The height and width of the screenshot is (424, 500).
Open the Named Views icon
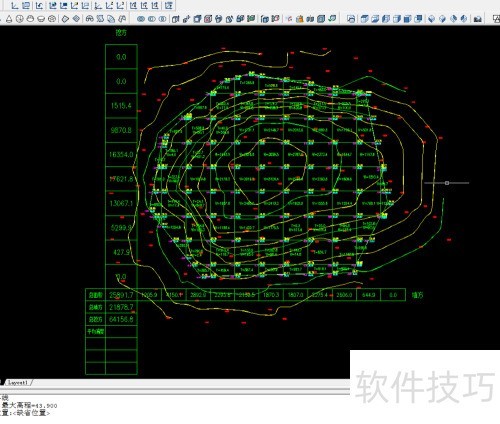coord(351,19)
